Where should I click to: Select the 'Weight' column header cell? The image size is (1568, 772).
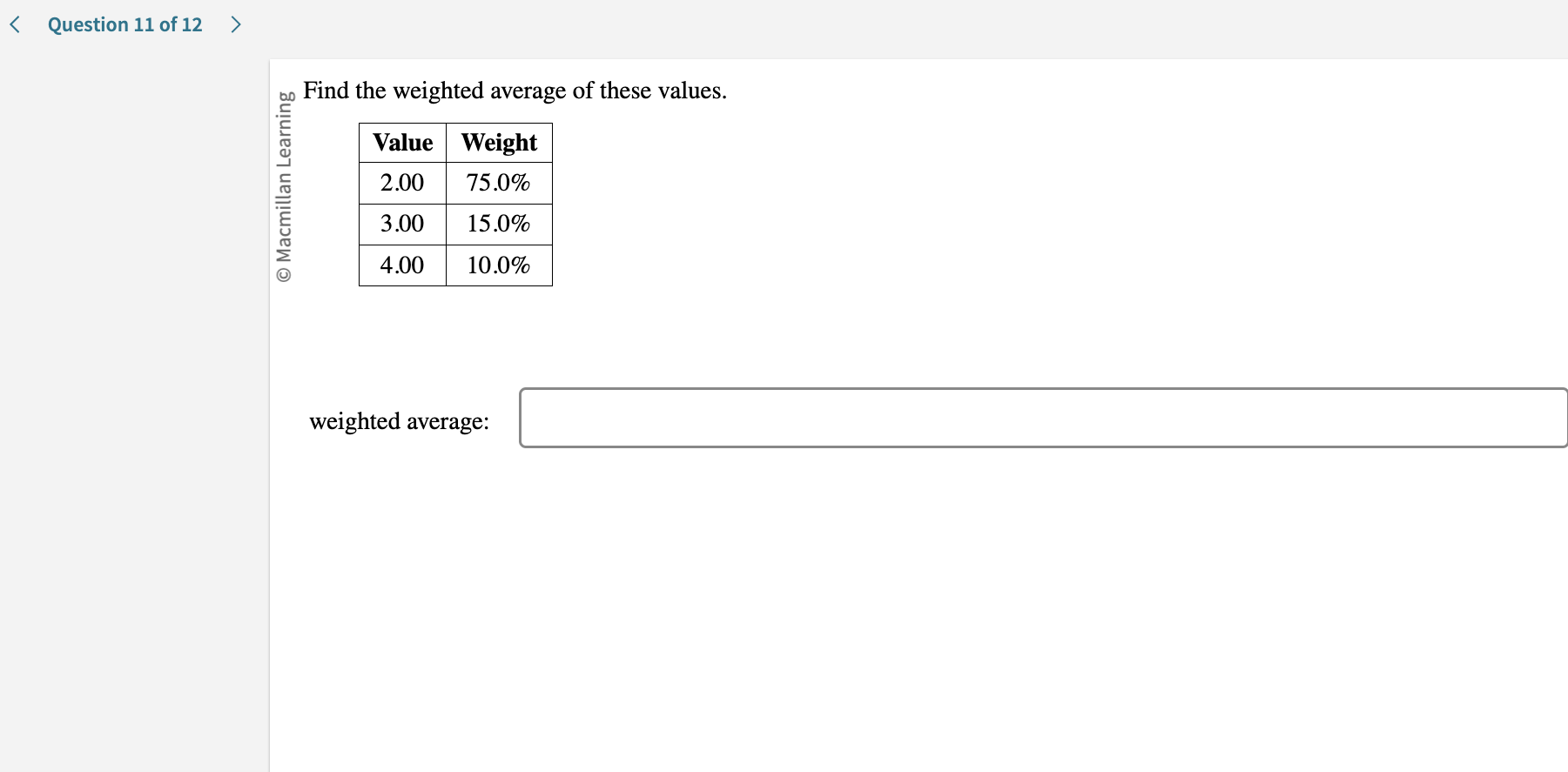(498, 142)
